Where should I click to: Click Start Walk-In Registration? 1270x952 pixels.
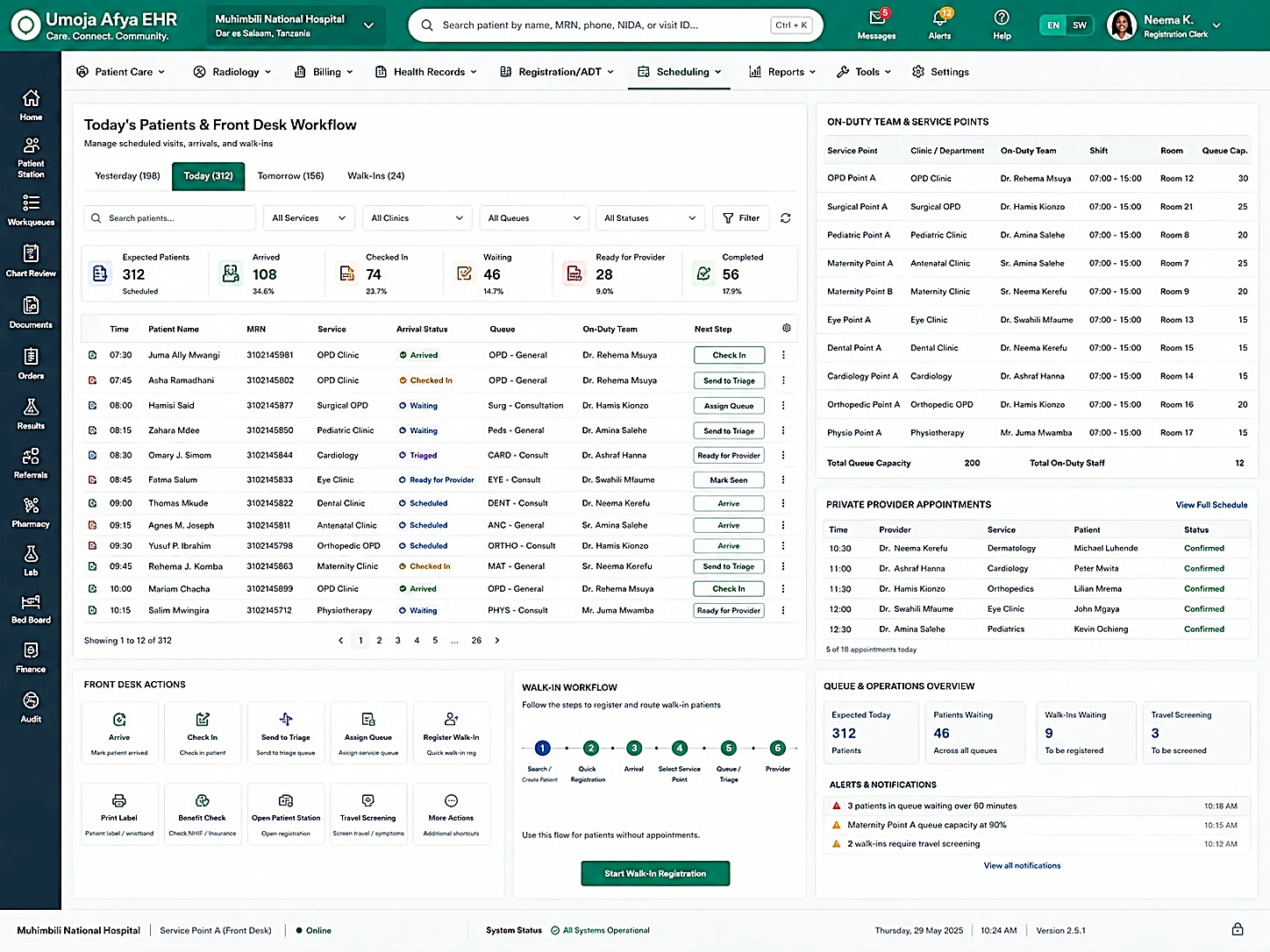click(655, 873)
